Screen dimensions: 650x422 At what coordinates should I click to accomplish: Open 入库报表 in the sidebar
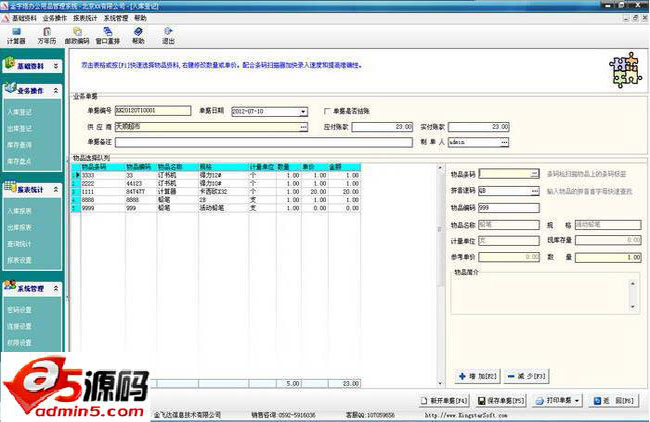[x=19, y=211]
